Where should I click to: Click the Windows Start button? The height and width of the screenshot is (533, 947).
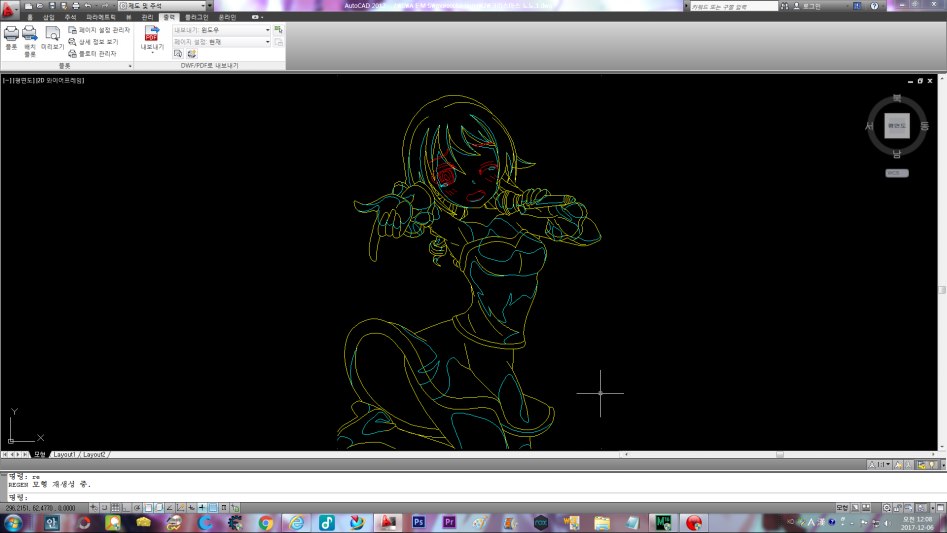pos(13,522)
